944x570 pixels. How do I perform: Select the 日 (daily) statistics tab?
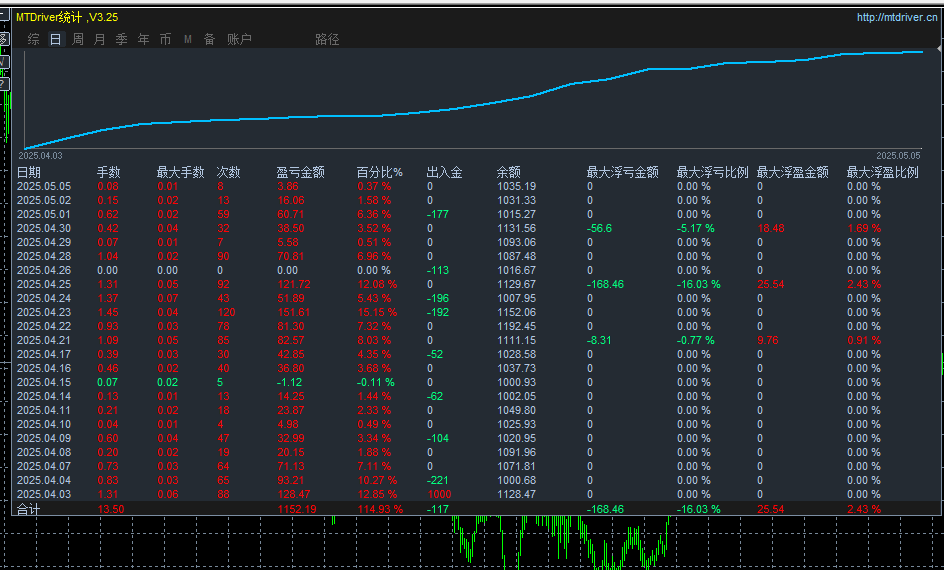click(56, 40)
